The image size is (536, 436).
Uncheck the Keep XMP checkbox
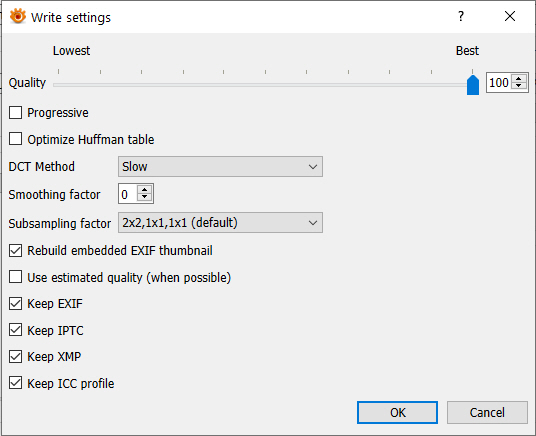click(15, 357)
